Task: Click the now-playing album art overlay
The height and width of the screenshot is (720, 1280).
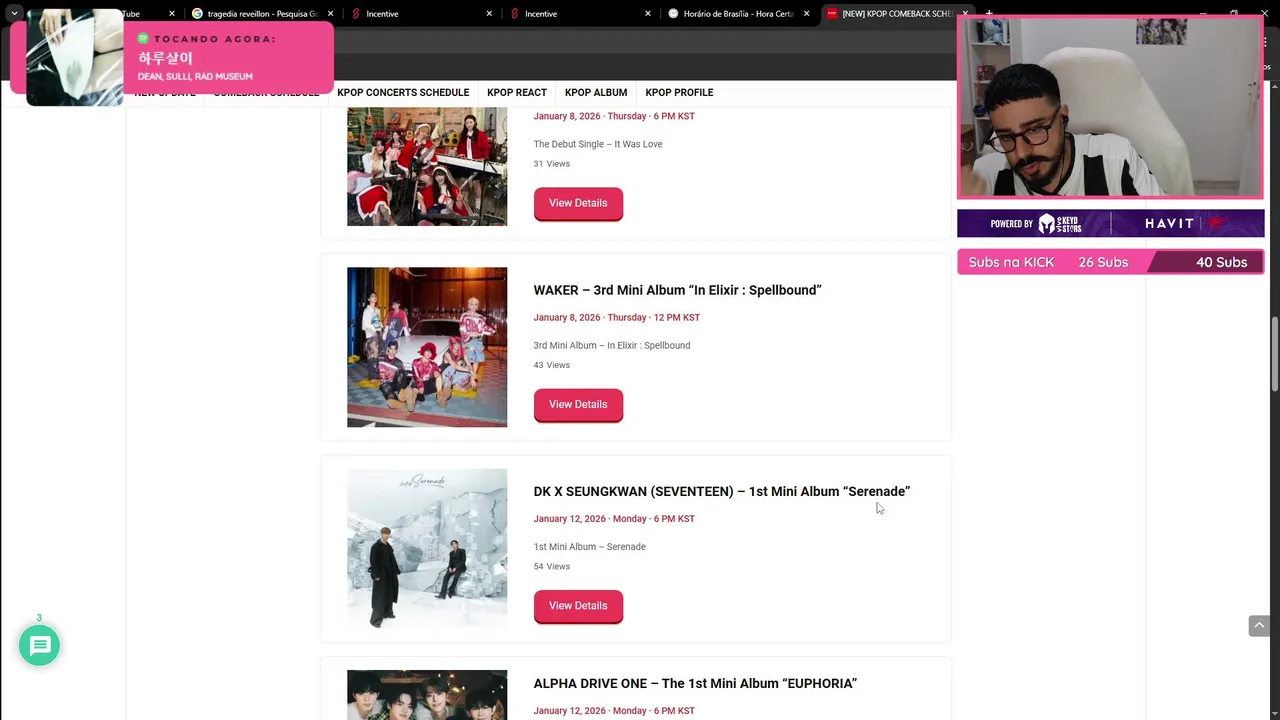Action: click(74, 57)
